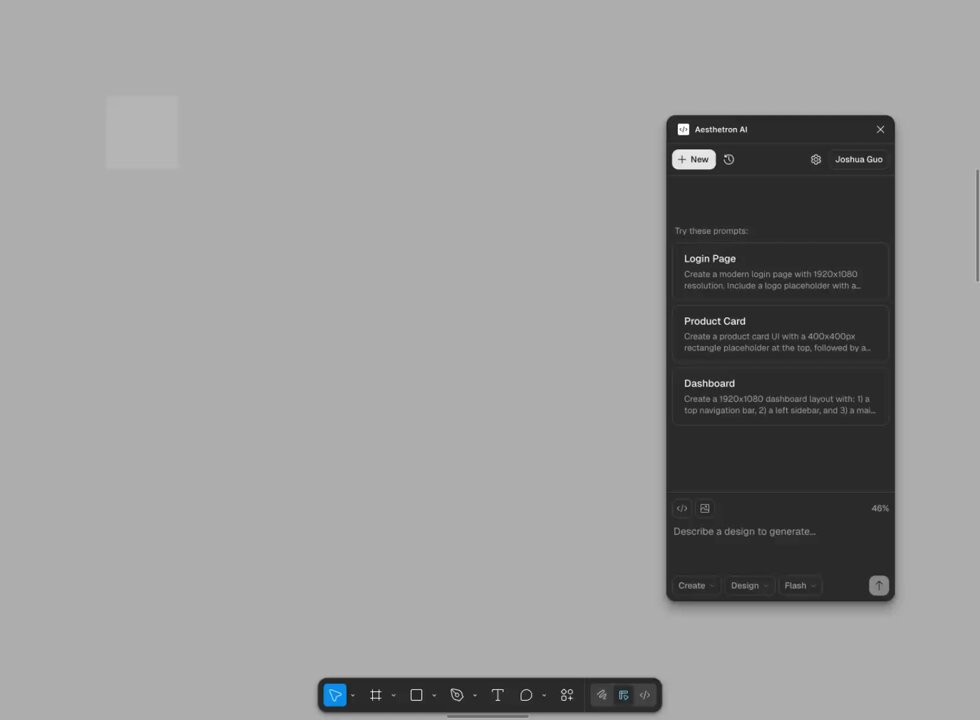Image resolution: width=980 pixels, height=720 pixels.
Task: Choose the Dashboard prompt card
Action: 780,397
